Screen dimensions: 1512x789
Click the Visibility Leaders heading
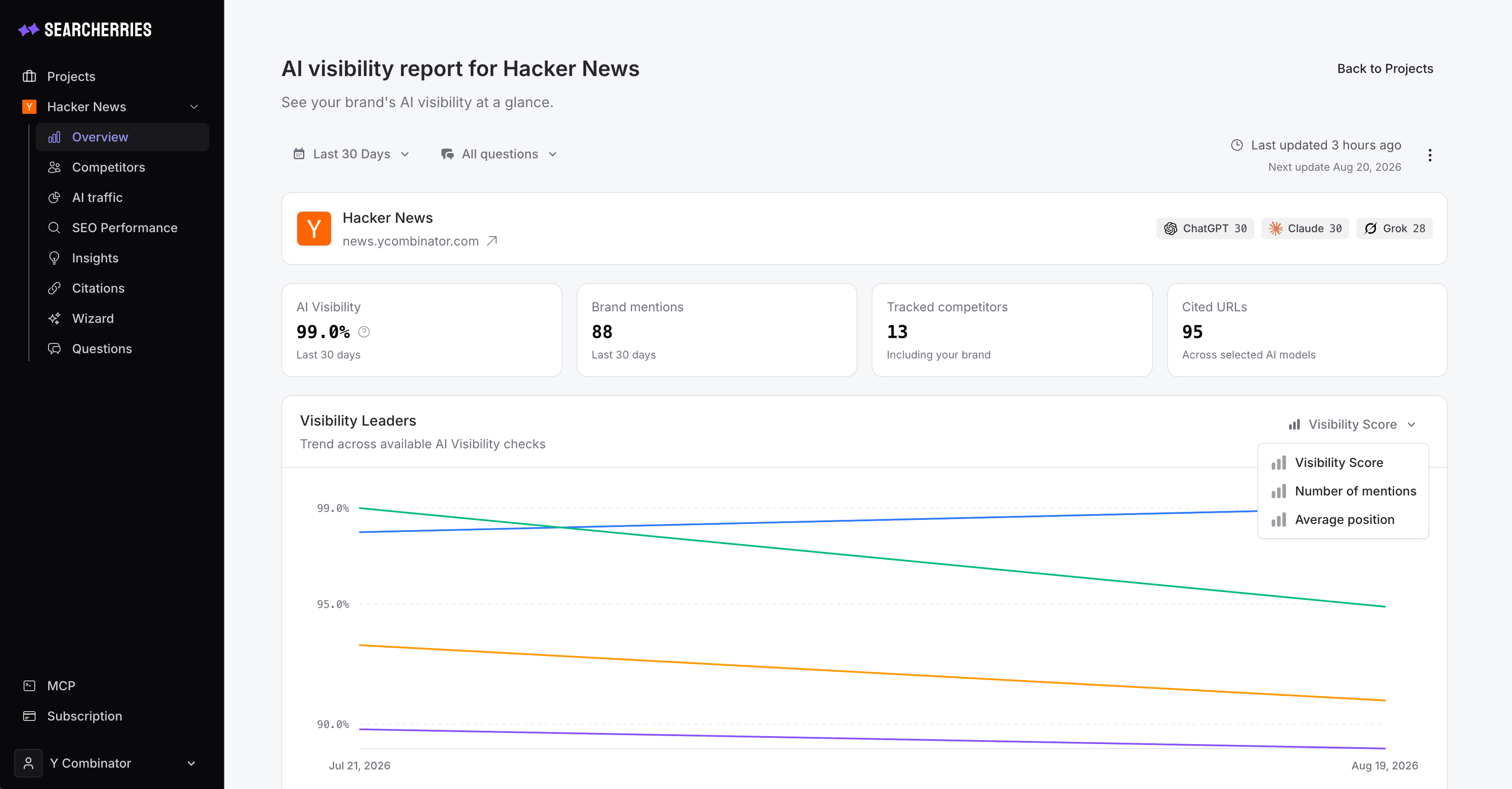coord(358,421)
